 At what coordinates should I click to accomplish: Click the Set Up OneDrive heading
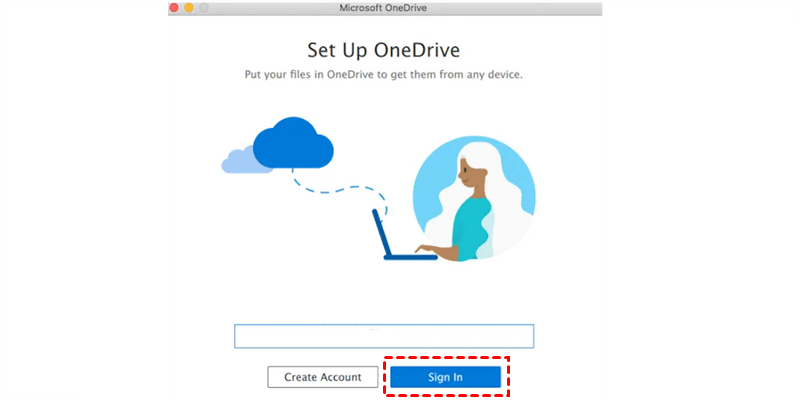click(x=384, y=50)
